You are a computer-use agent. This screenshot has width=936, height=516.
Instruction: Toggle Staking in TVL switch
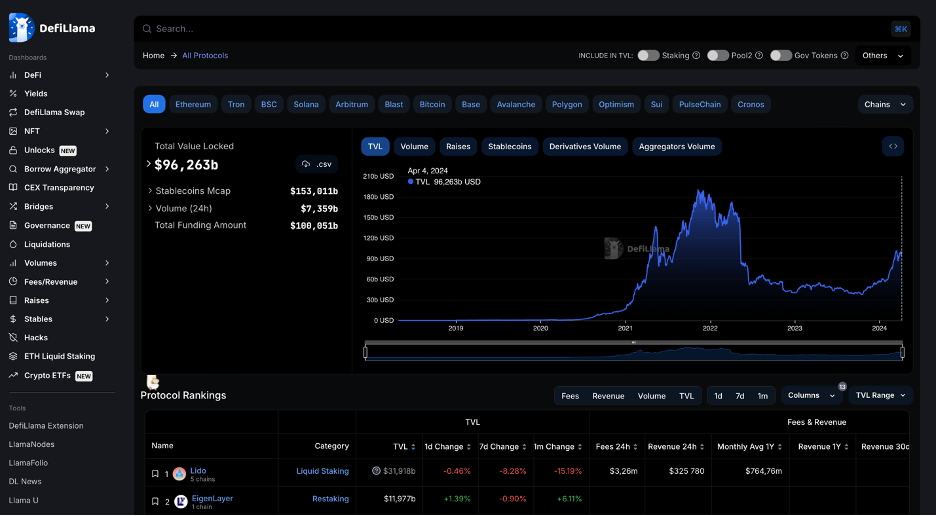(x=648, y=56)
